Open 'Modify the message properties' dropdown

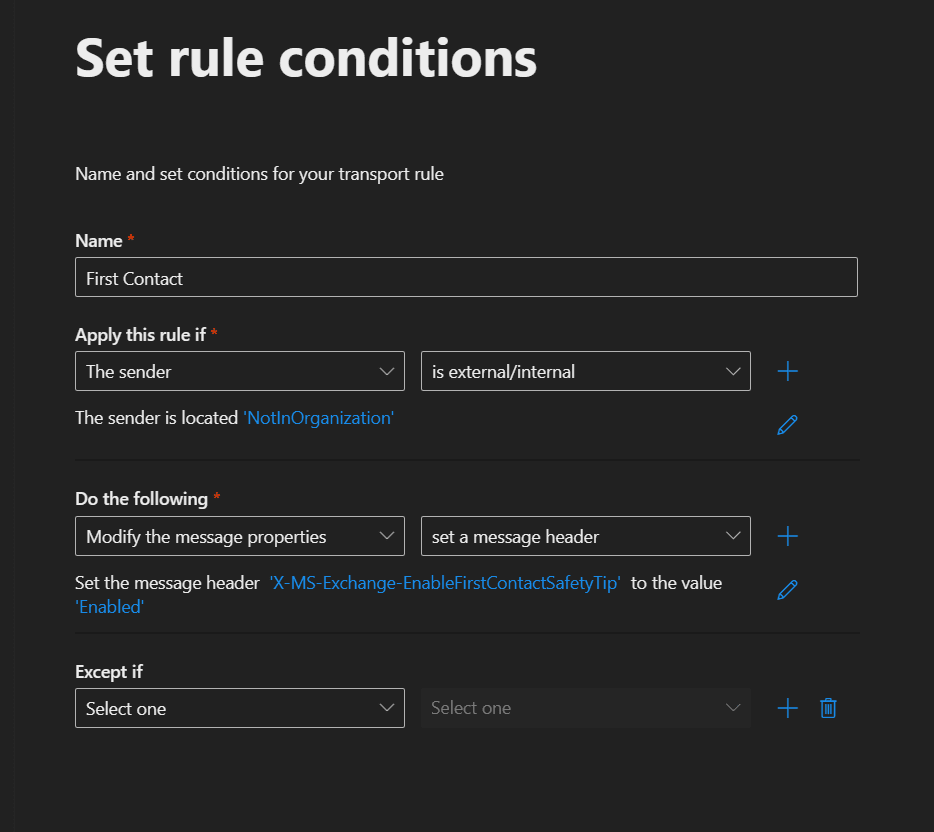(239, 536)
